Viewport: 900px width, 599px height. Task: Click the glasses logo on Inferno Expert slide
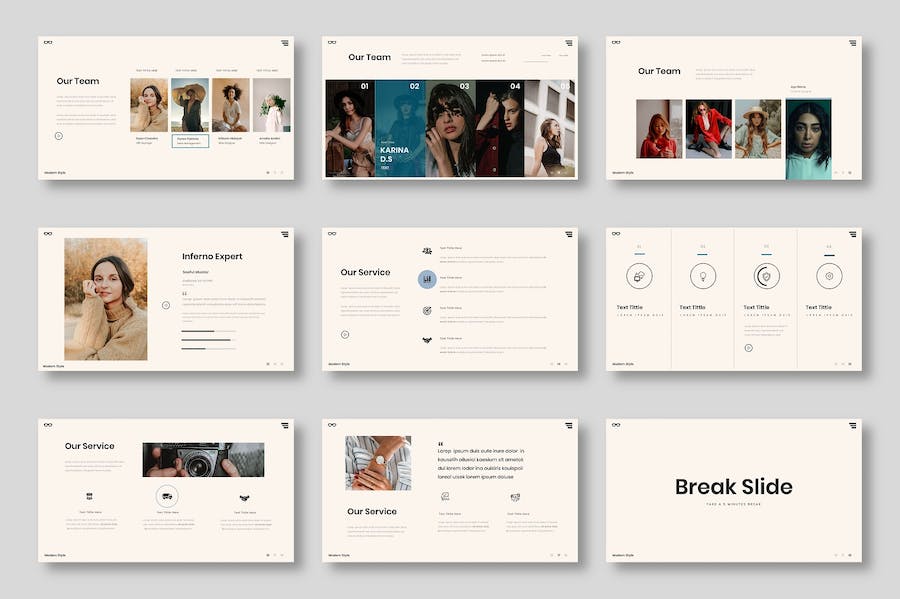tap(48, 234)
